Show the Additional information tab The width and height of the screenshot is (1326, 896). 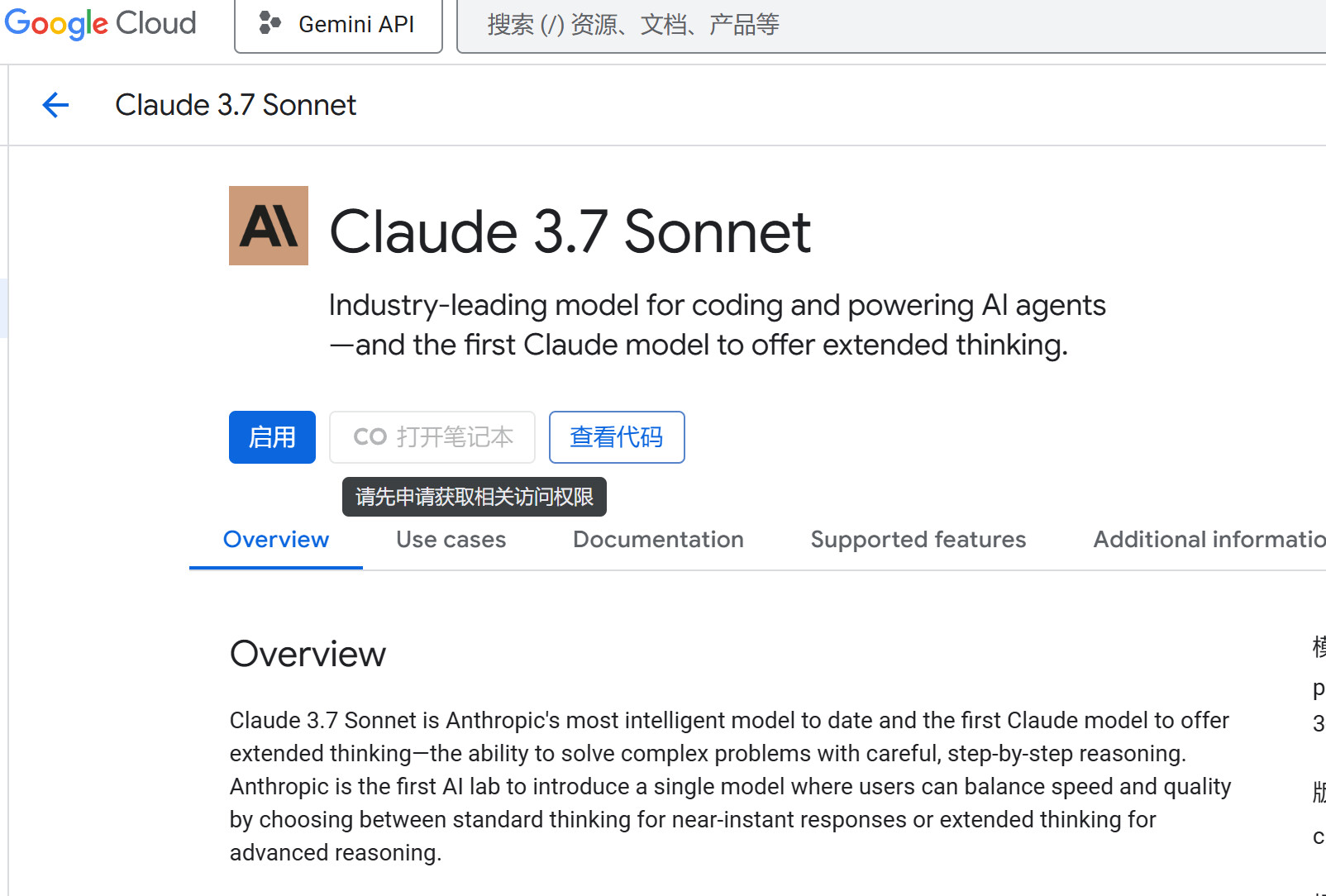pyautogui.click(x=1207, y=540)
